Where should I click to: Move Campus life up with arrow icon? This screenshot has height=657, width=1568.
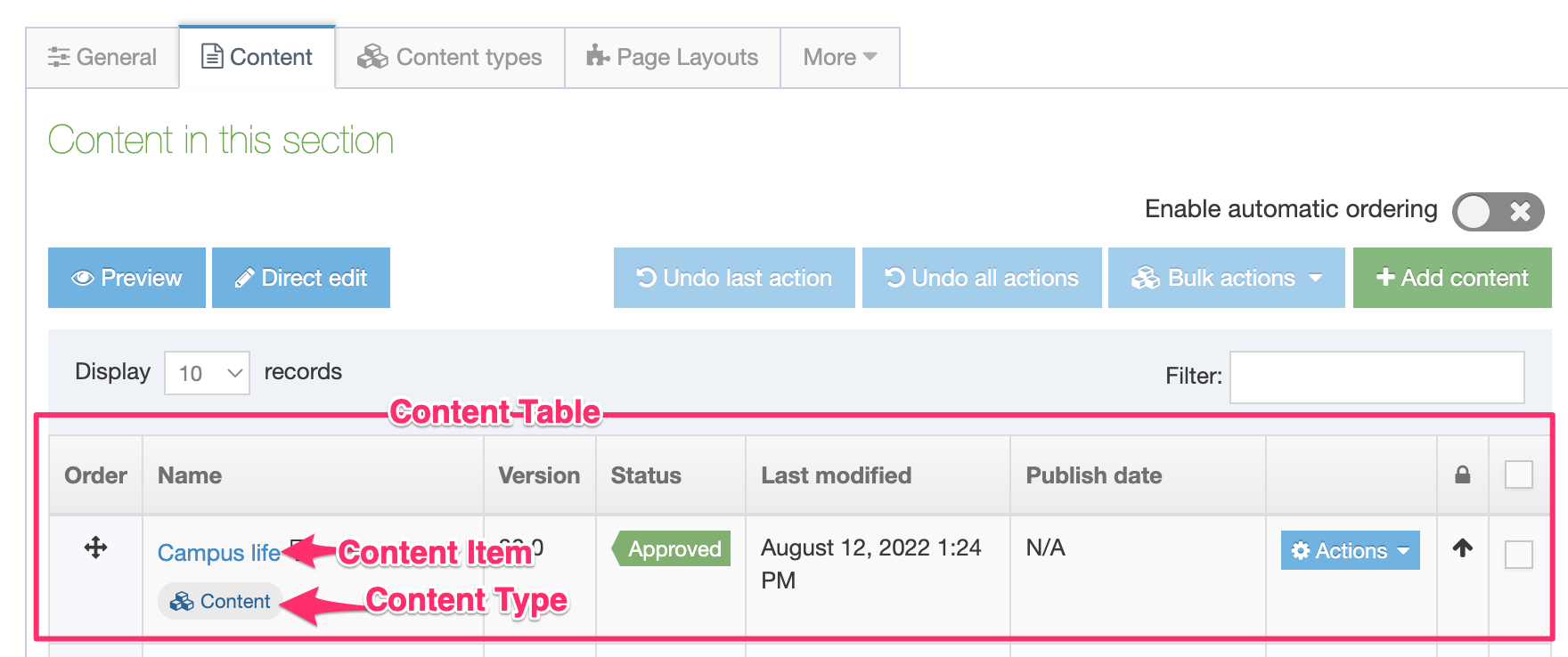tap(1462, 548)
